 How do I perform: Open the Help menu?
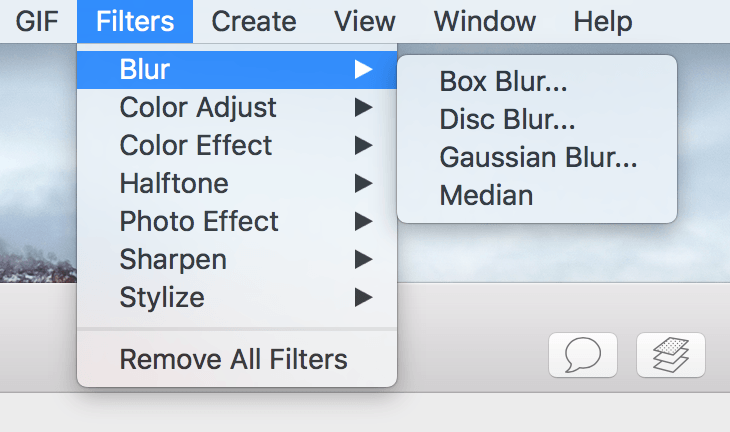click(603, 21)
